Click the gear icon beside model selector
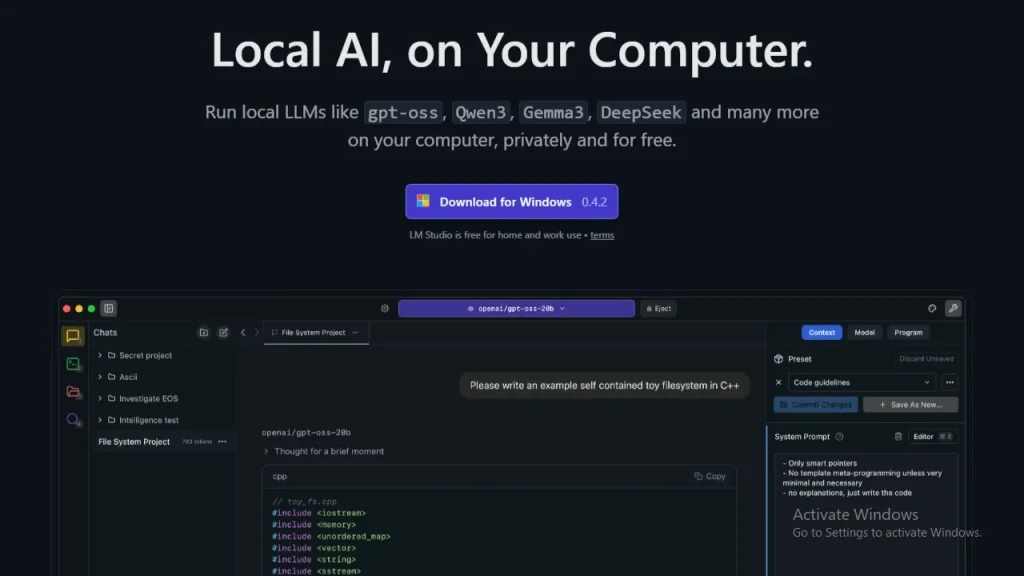Viewport: 1024px width, 576px height. click(x=385, y=308)
